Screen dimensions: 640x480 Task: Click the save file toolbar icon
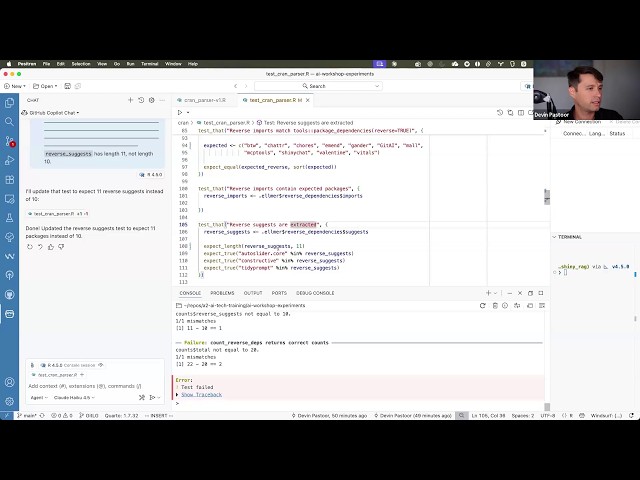point(68,86)
